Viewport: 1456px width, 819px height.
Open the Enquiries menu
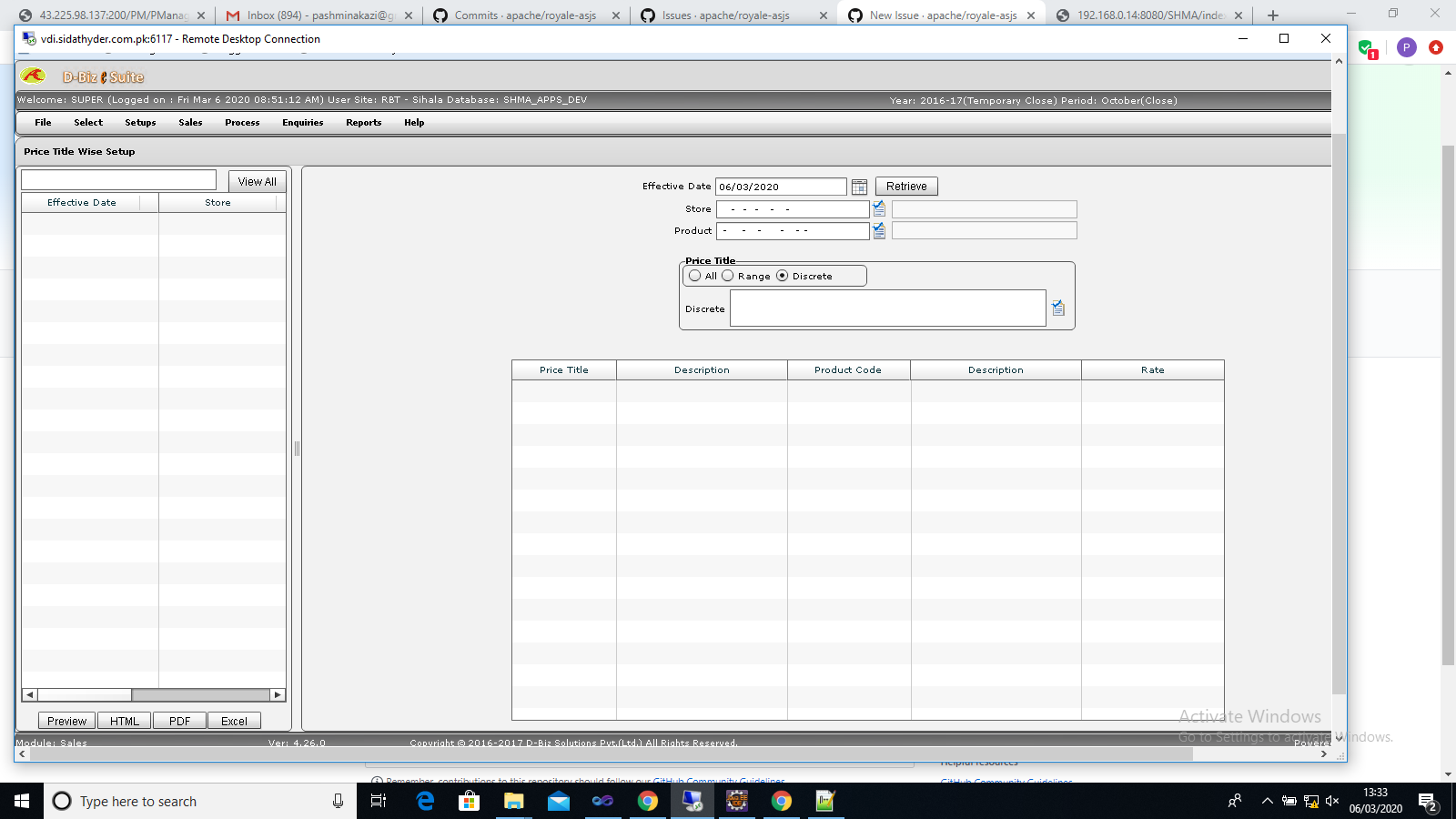303,122
